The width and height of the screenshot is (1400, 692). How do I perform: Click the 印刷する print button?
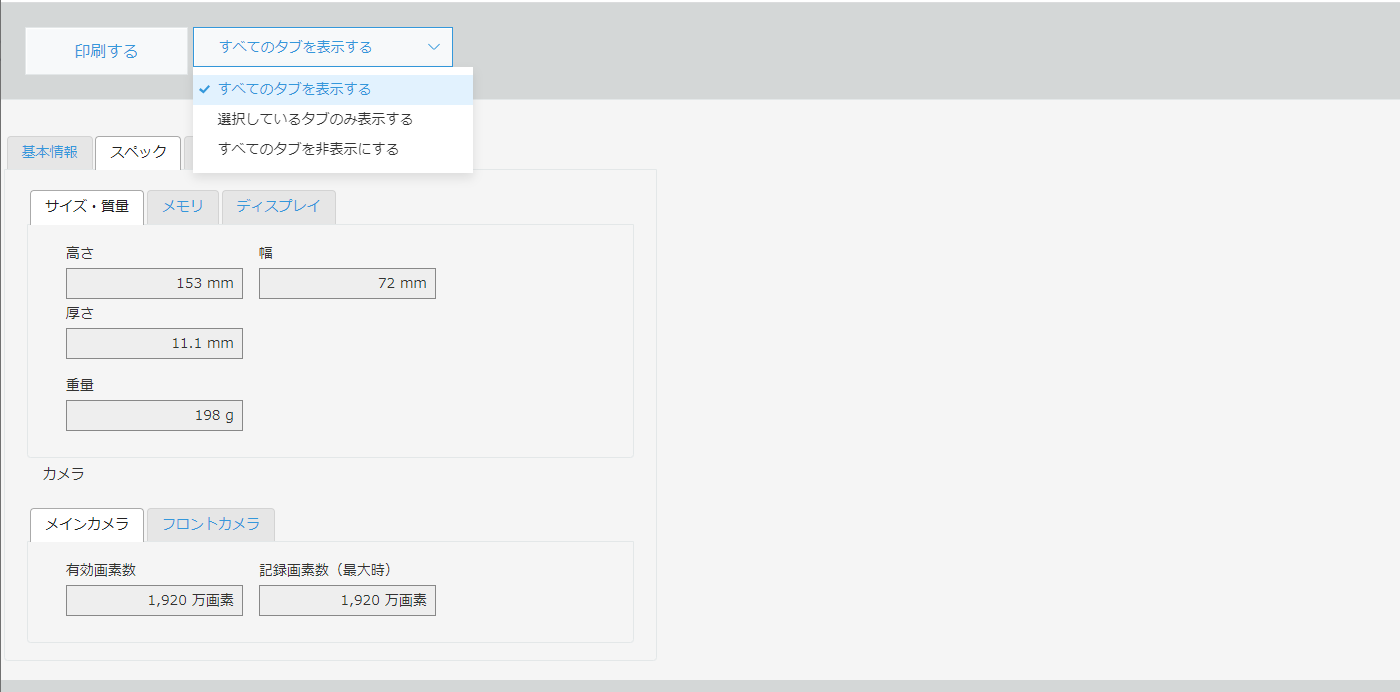point(106,51)
